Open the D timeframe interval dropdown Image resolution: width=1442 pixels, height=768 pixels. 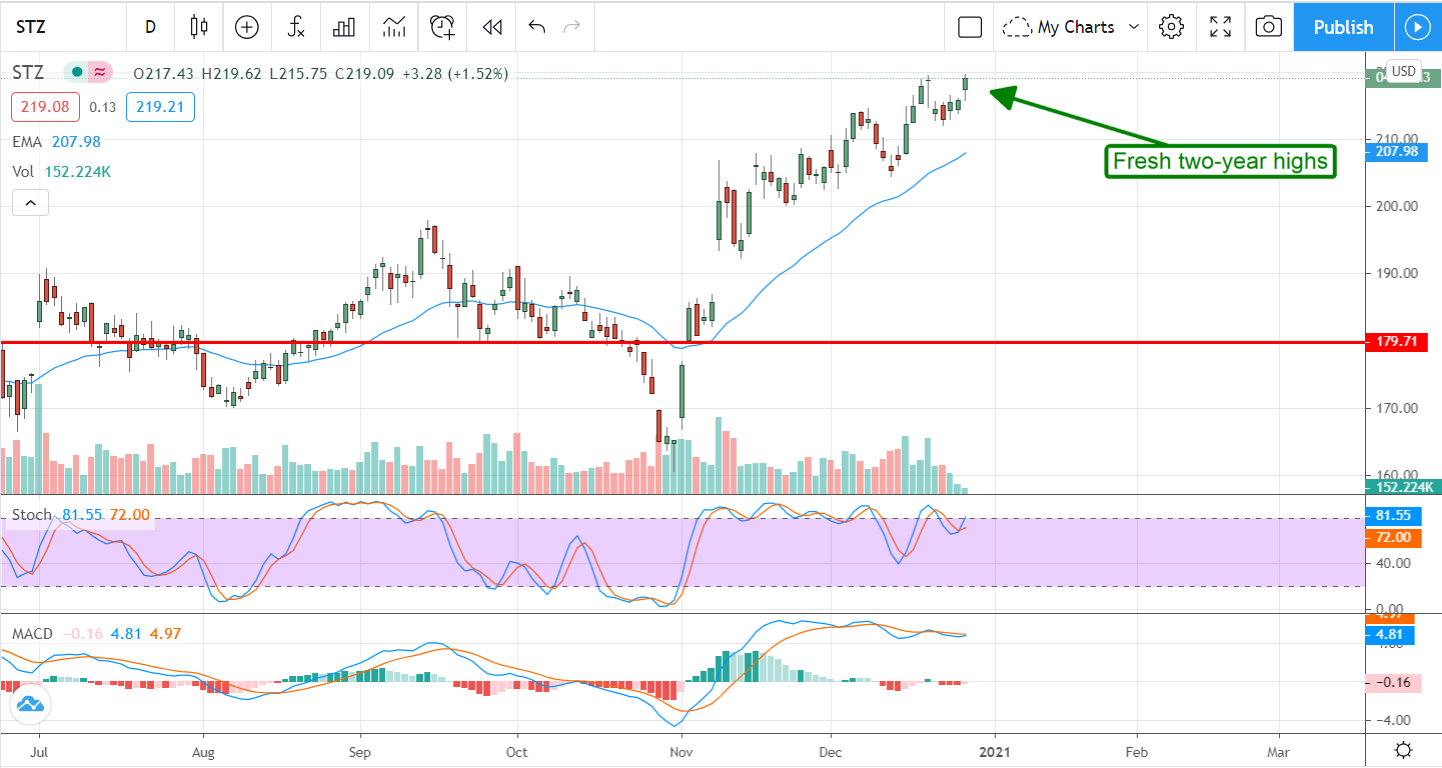pos(150,27)
